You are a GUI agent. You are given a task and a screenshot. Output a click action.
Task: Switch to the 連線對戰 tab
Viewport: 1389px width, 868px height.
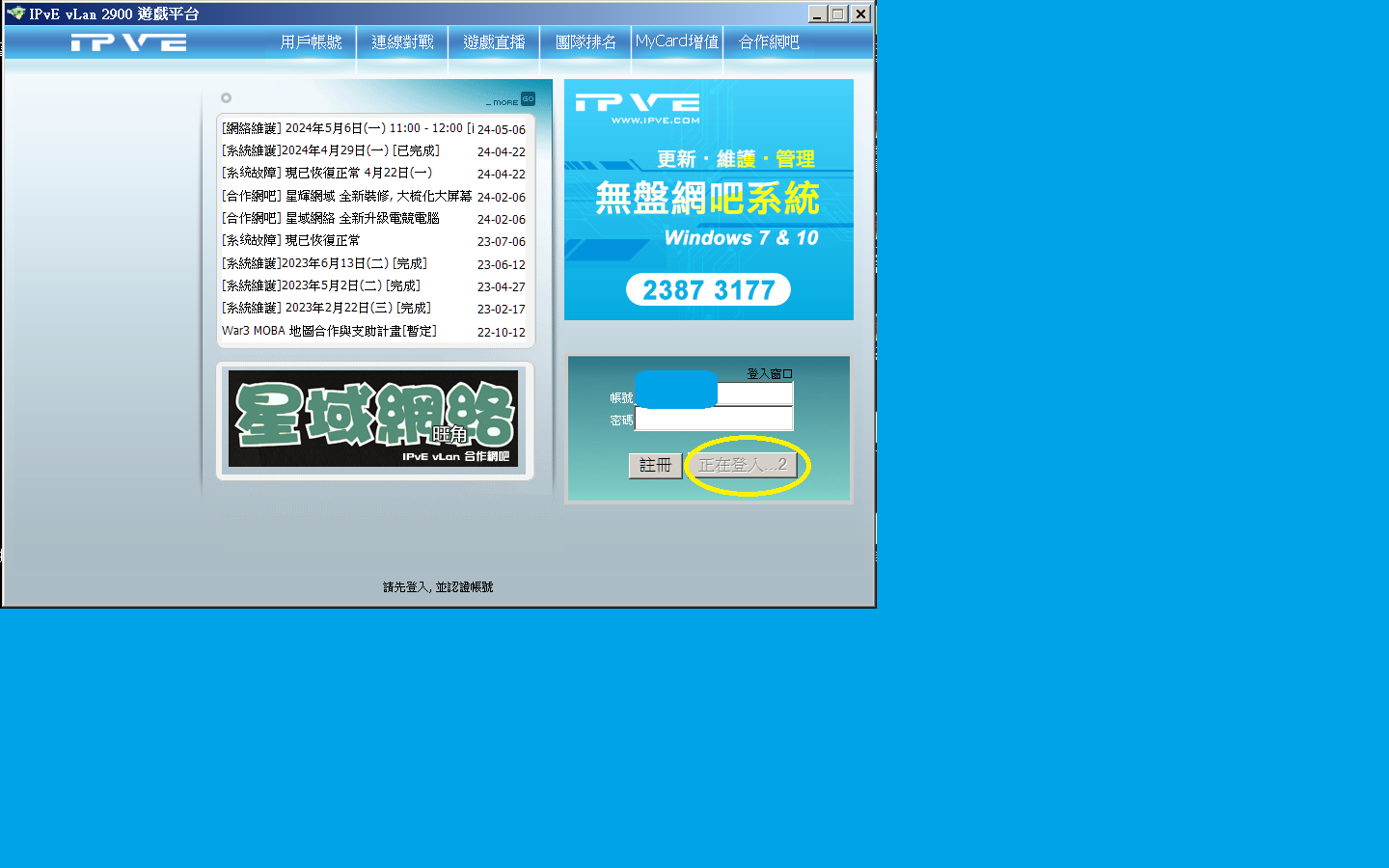click(x=402, y=42)
